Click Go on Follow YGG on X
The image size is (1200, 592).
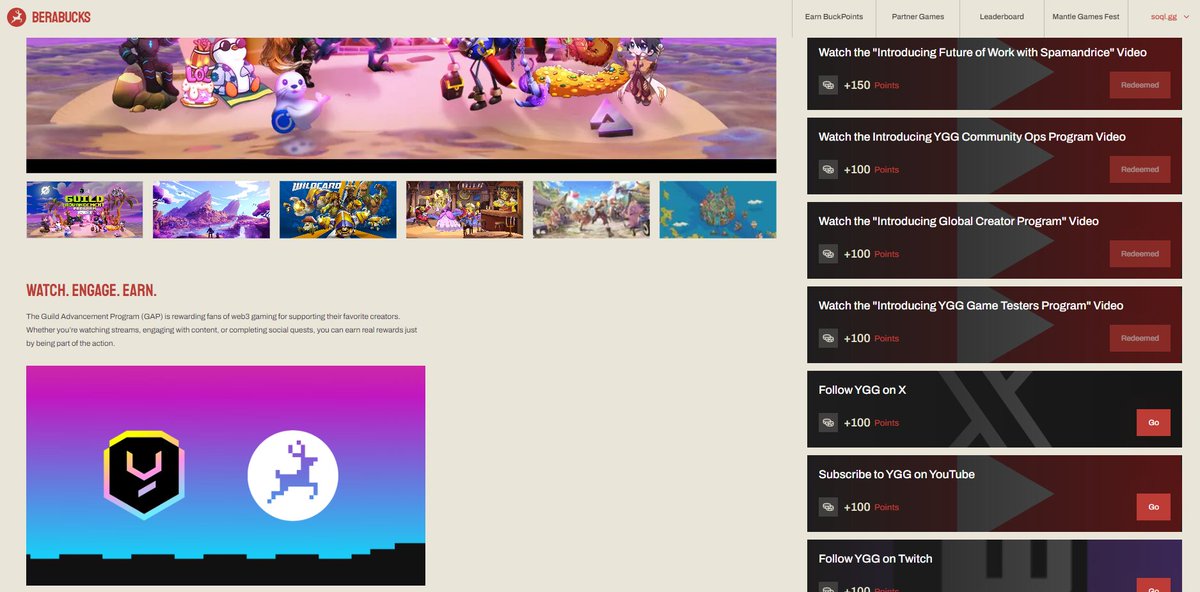(1153, 423)
